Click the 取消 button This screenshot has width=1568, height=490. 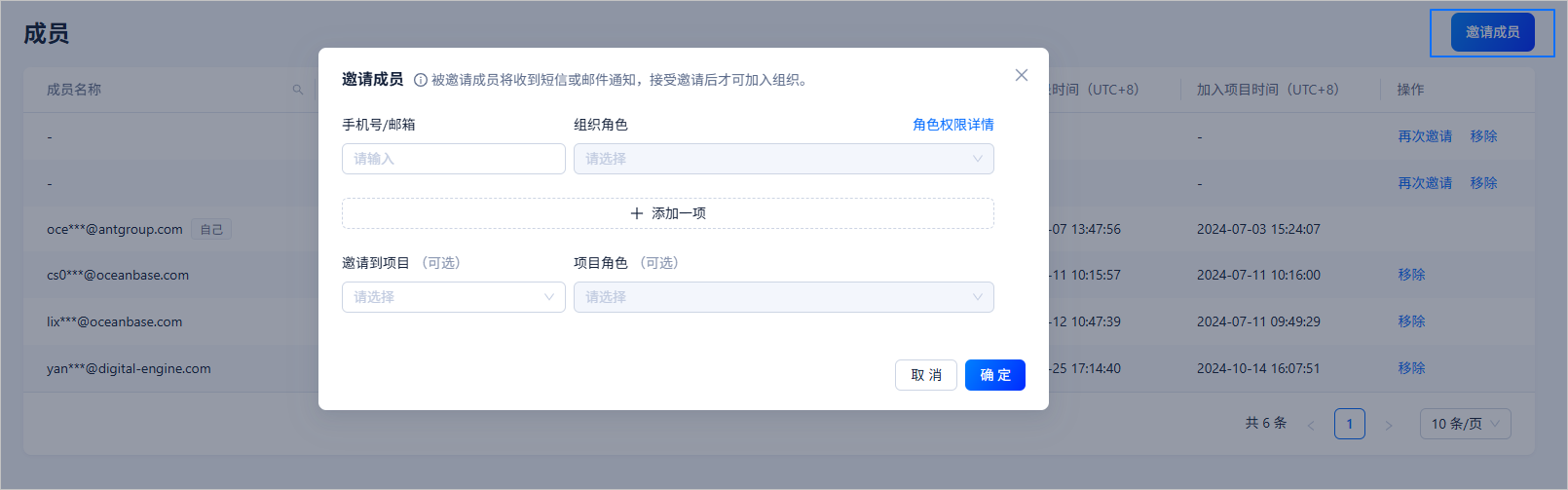(926, 375)
